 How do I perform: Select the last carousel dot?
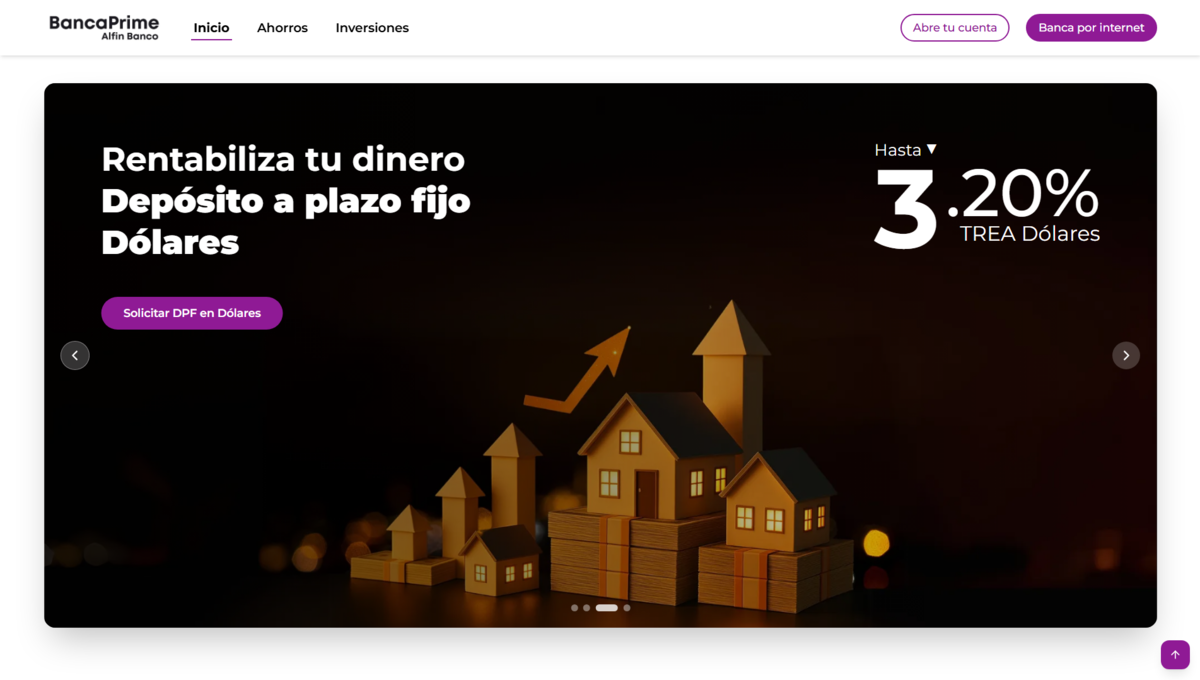click(x=627, y=608)
